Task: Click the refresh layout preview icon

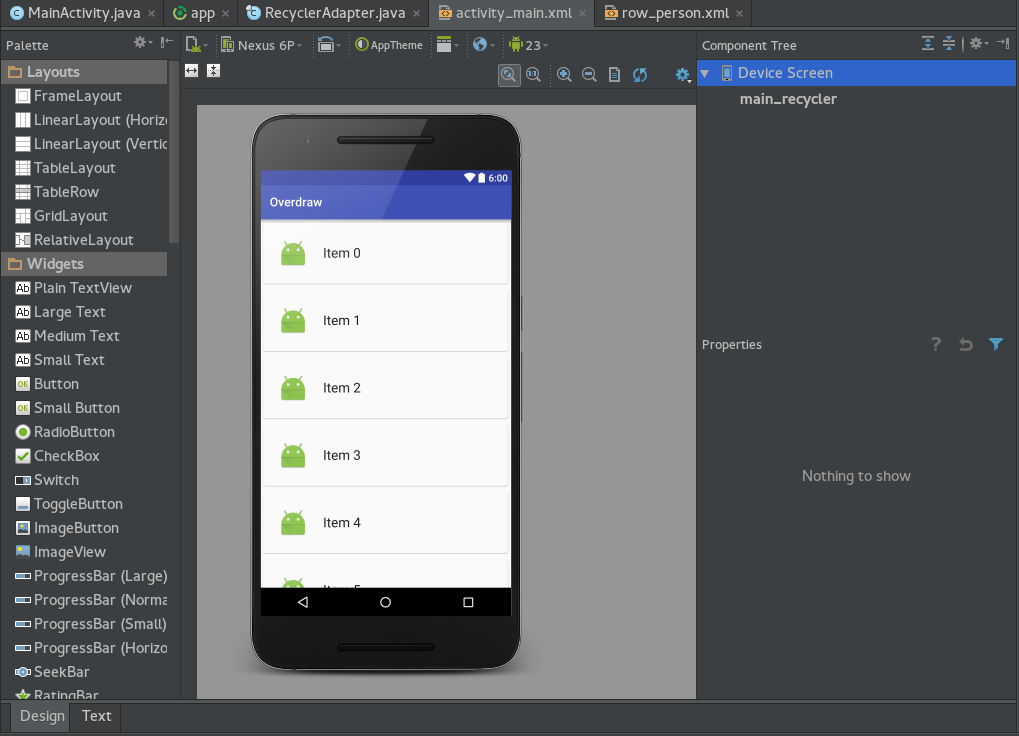Action: point(640,74)
